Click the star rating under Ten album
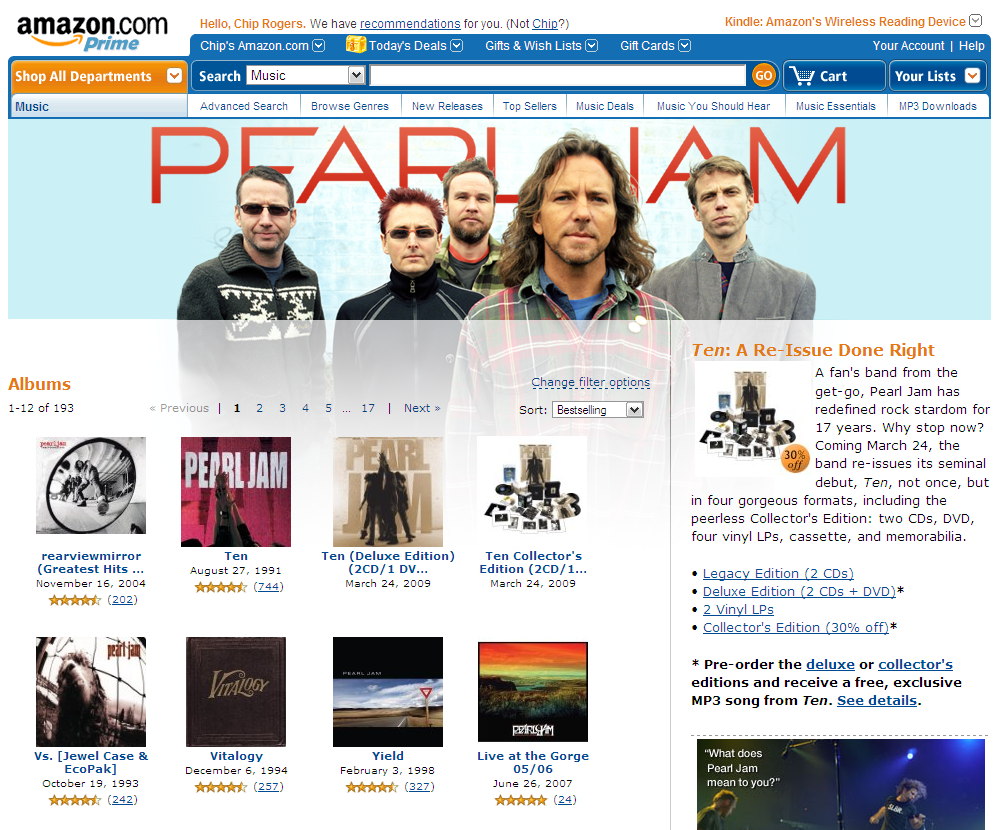This screenshot has height=830, width=999. pyautogui.click(x=220, y=587)
